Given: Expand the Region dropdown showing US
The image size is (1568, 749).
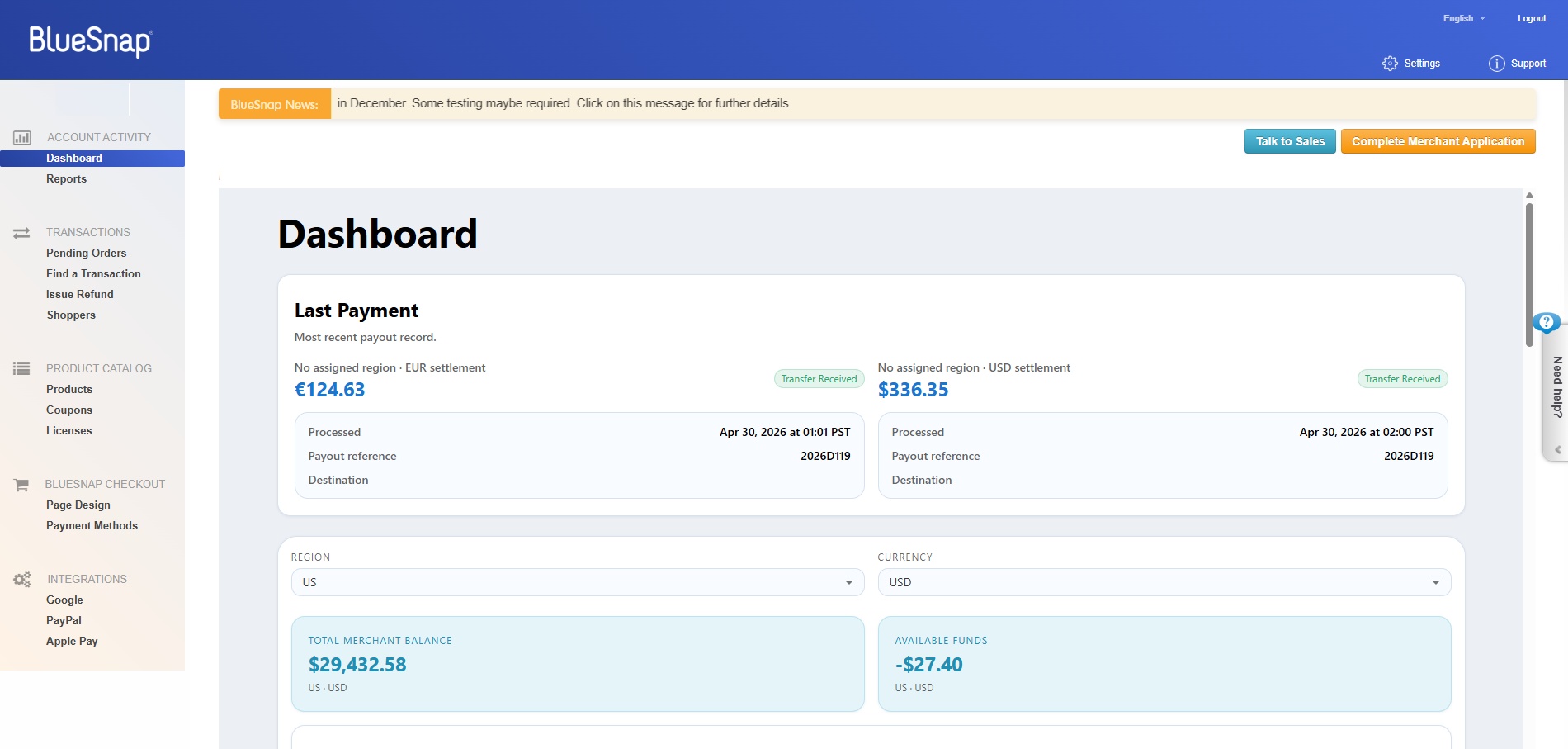Looking at the screenshot, I should pos(578,582).
